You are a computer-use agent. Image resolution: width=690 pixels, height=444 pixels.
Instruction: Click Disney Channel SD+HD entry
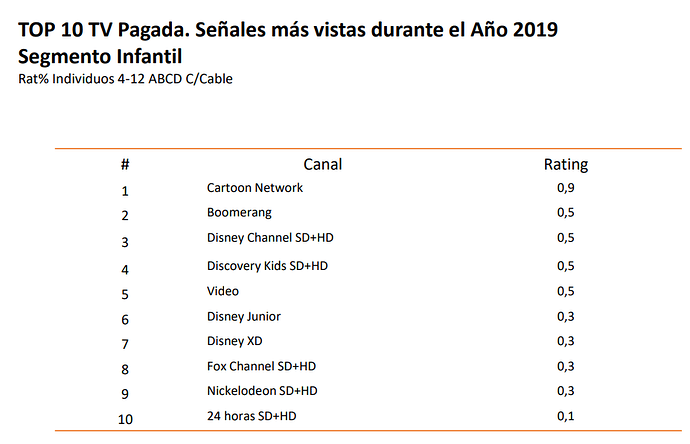click(x=270, y=238)
